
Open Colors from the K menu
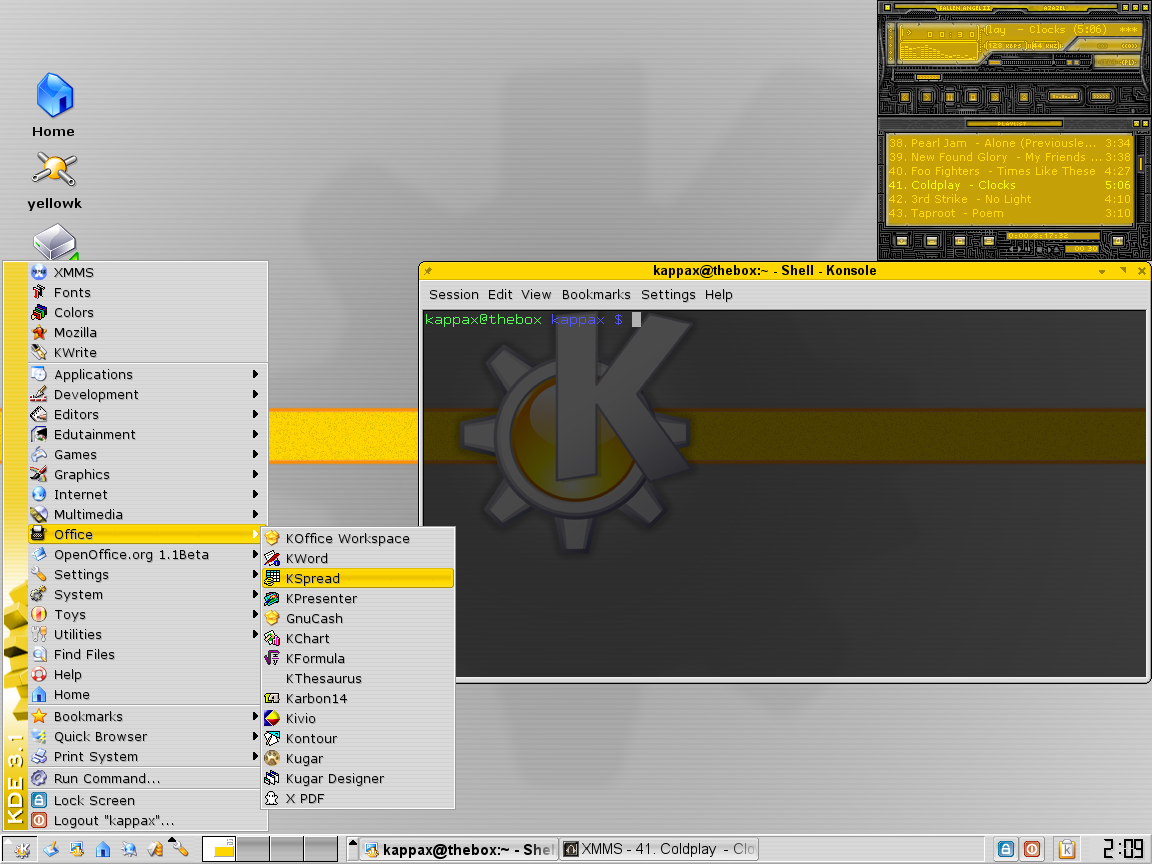(x=148, y=312)
